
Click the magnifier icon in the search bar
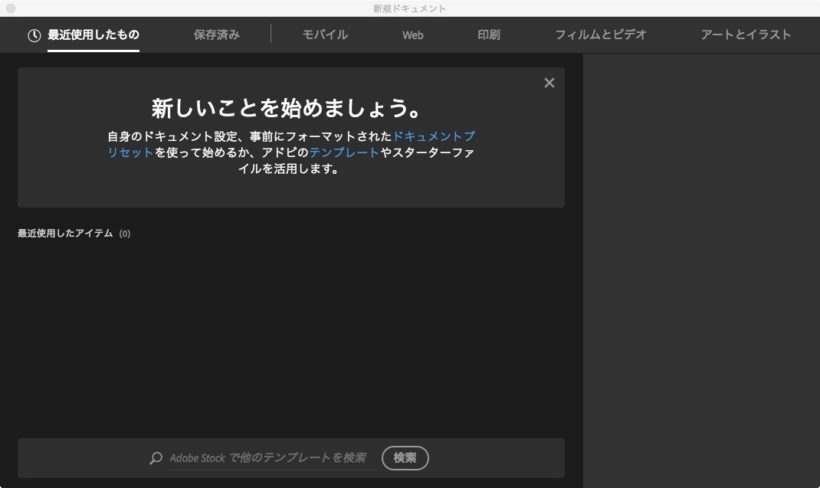pos(156,458)
